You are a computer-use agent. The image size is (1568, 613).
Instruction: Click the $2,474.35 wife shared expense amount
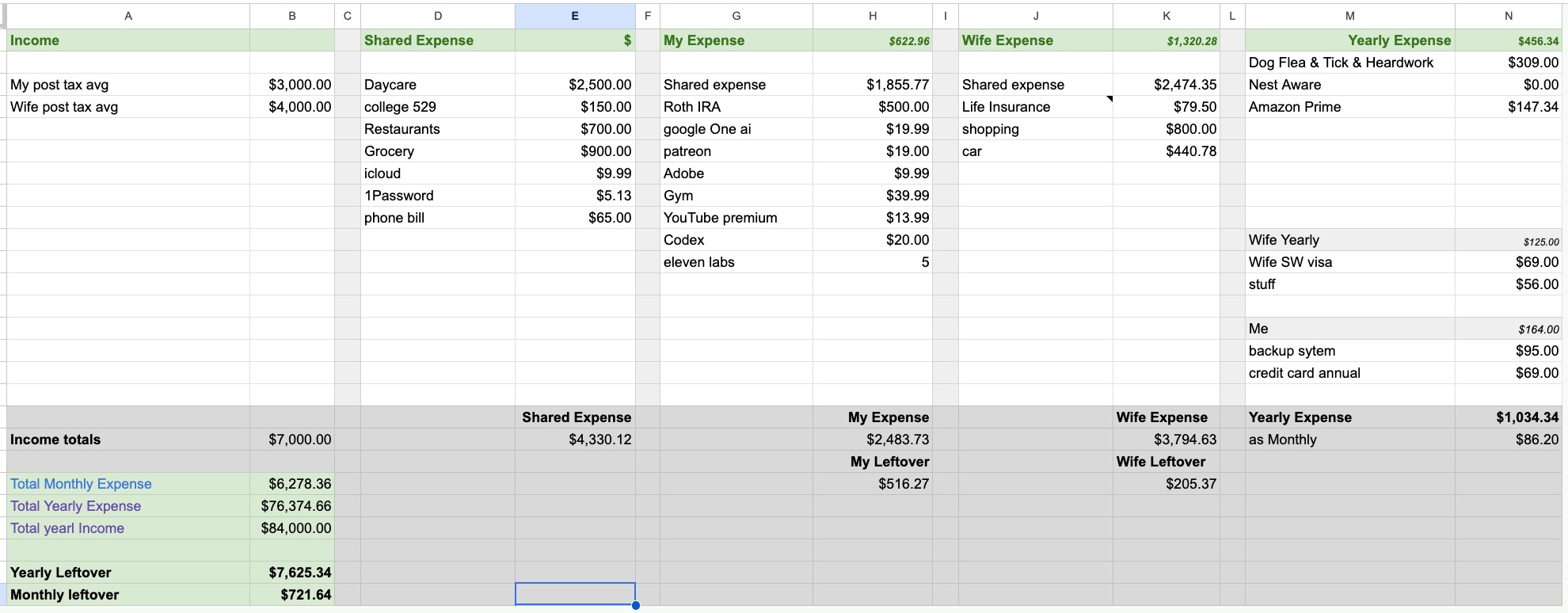pyautogui.click(x=1166, y=85)
